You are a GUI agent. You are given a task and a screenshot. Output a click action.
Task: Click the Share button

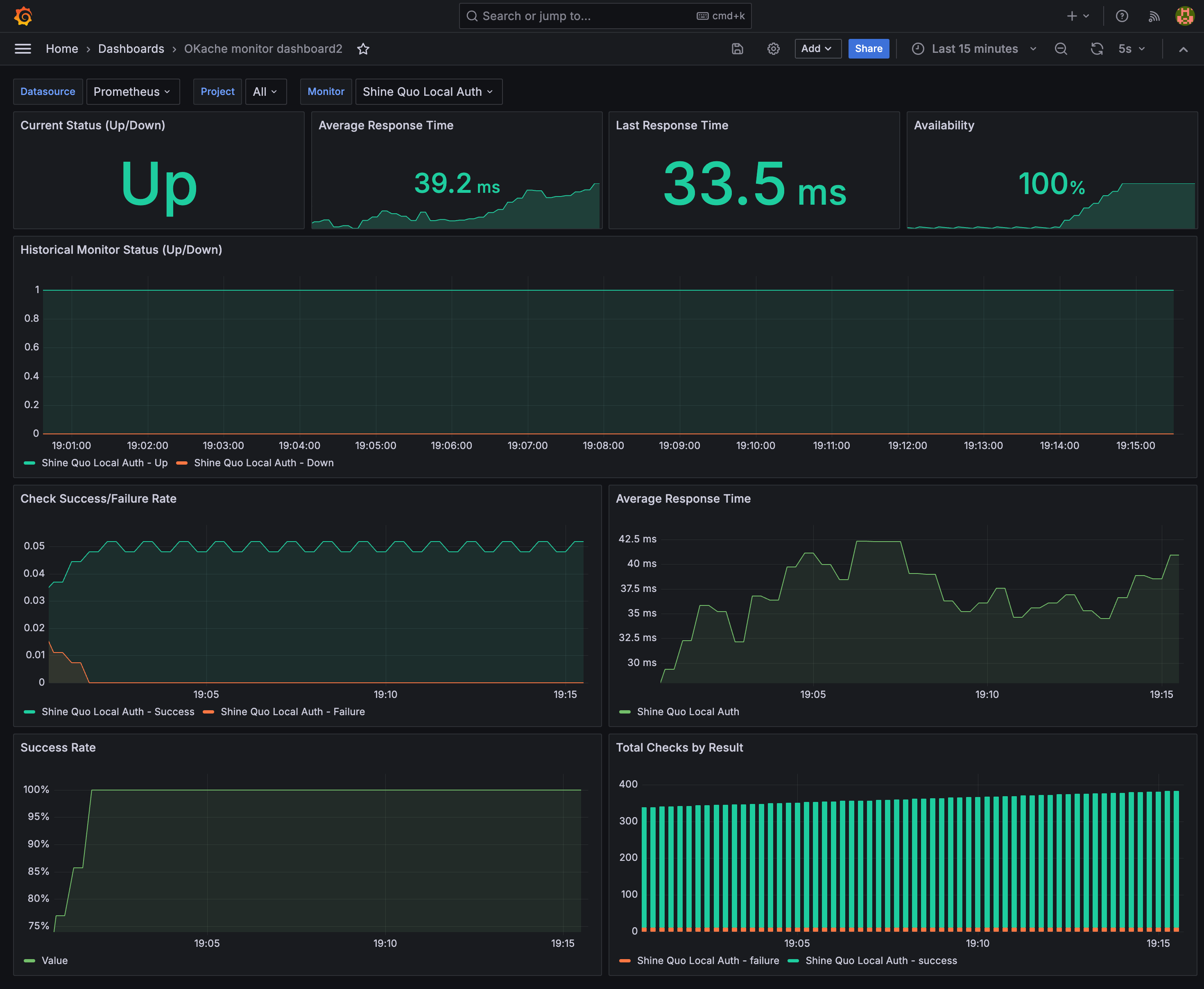point(868,49)
